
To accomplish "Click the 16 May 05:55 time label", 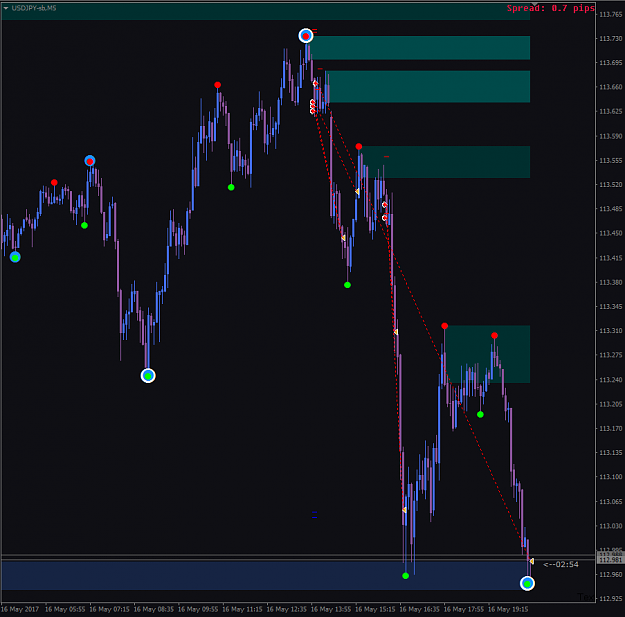I will (x=65, y=609).
